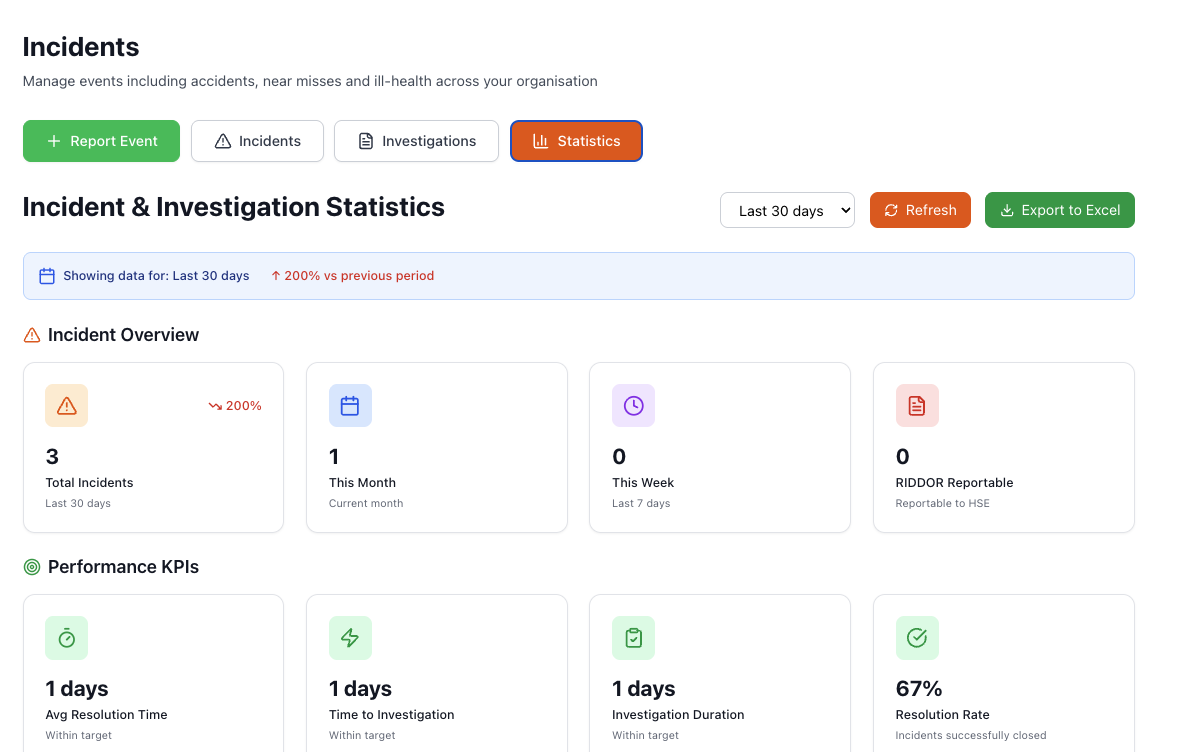
Task: Click the target icon beside Performance KPIs heading
Action: point(30,566)
